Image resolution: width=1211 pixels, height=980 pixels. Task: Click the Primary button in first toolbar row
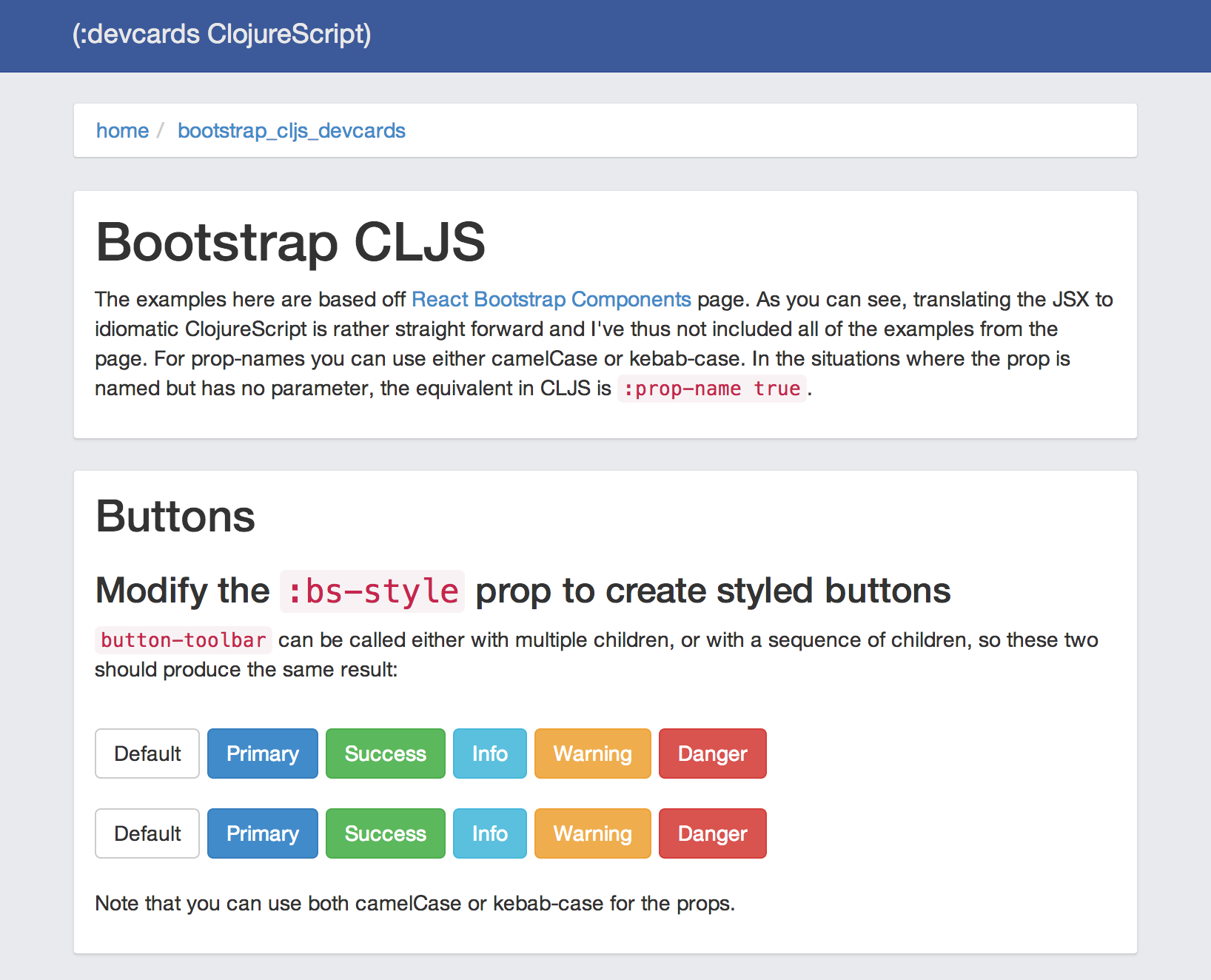point(263,754)
